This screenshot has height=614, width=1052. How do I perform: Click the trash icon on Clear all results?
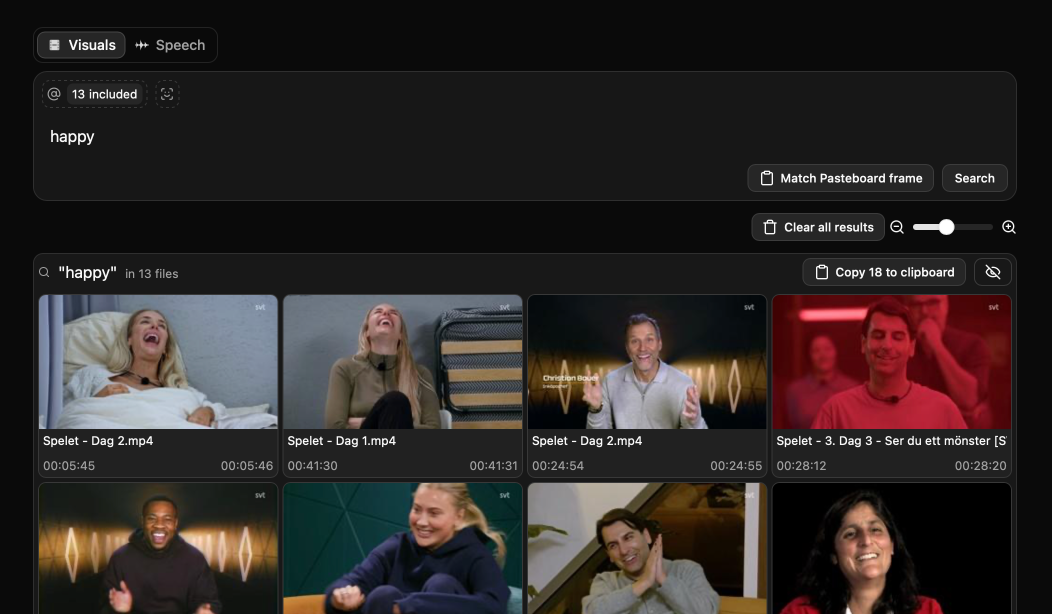click(x=771, y=227)
